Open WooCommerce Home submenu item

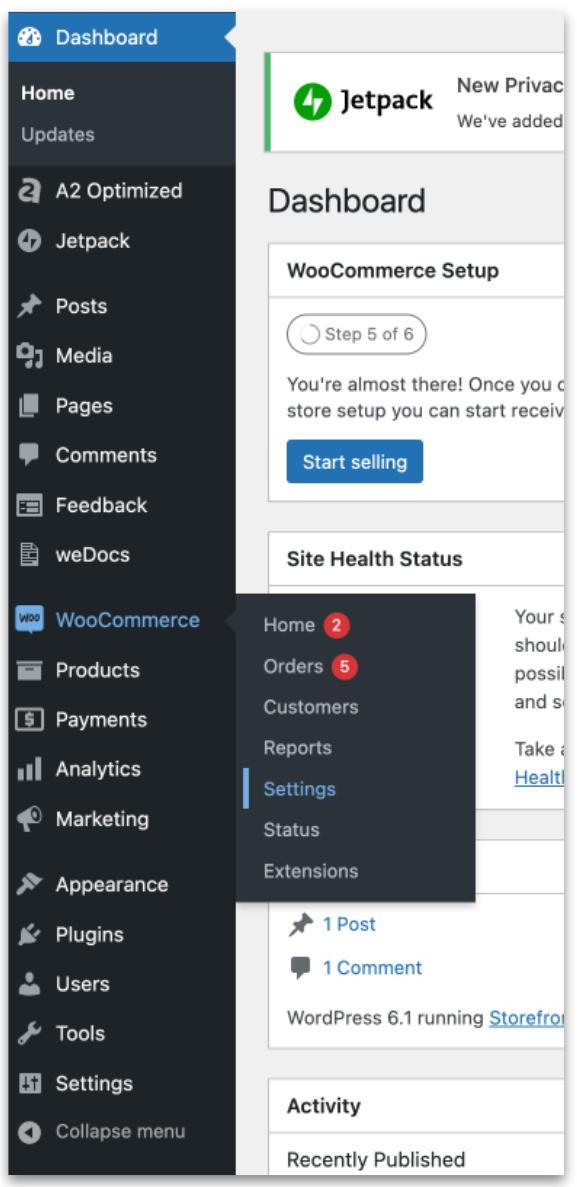[x=288, y=625]
